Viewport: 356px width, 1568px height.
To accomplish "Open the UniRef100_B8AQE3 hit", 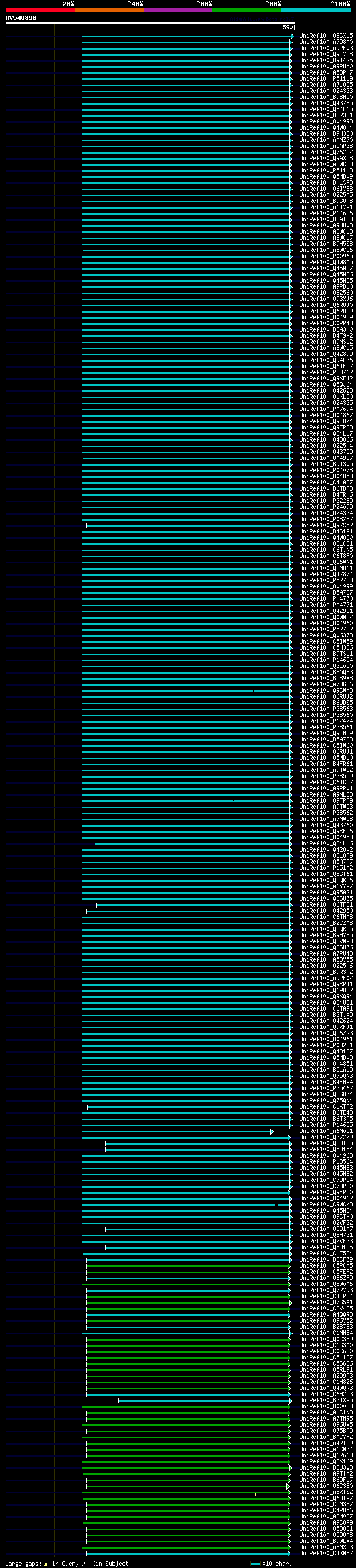I will pos(325,672).
